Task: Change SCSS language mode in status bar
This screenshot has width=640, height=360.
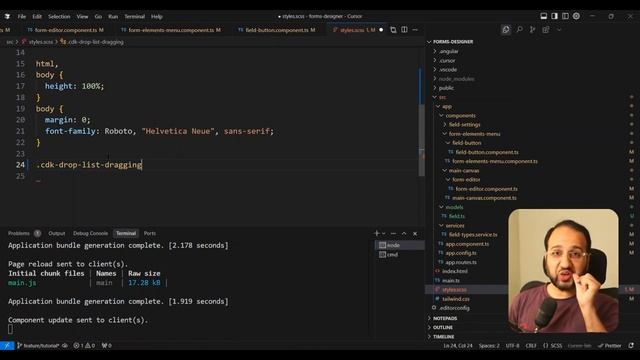Action: tap(556, 346)
